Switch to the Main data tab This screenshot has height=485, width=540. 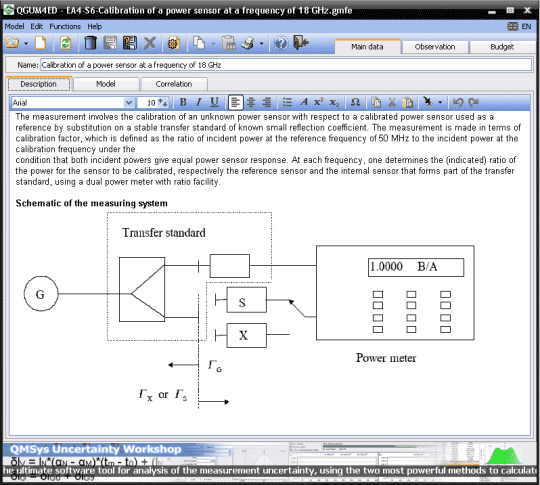click(x=367, y=47)
